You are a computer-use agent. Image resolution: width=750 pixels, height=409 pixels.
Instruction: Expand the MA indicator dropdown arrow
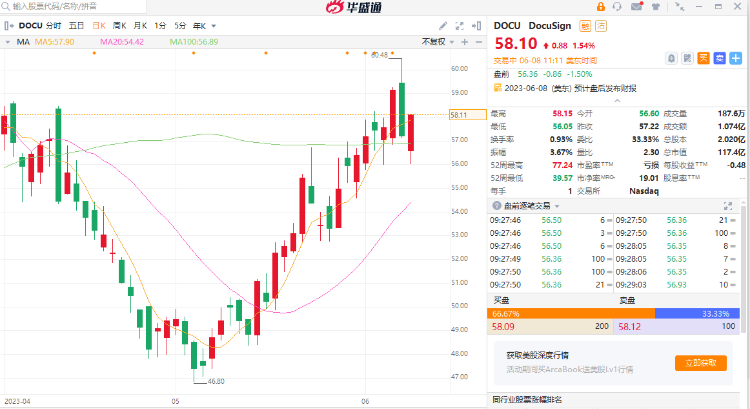(8, 42)
